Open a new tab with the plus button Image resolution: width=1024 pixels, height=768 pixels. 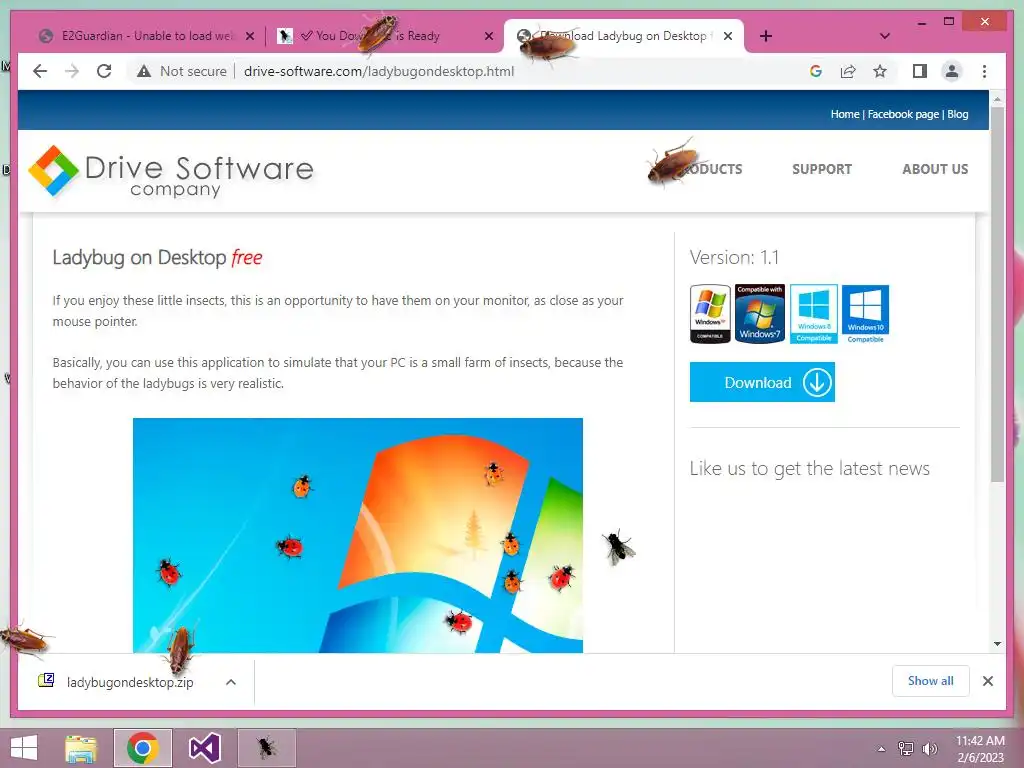(x=766, y=36)
